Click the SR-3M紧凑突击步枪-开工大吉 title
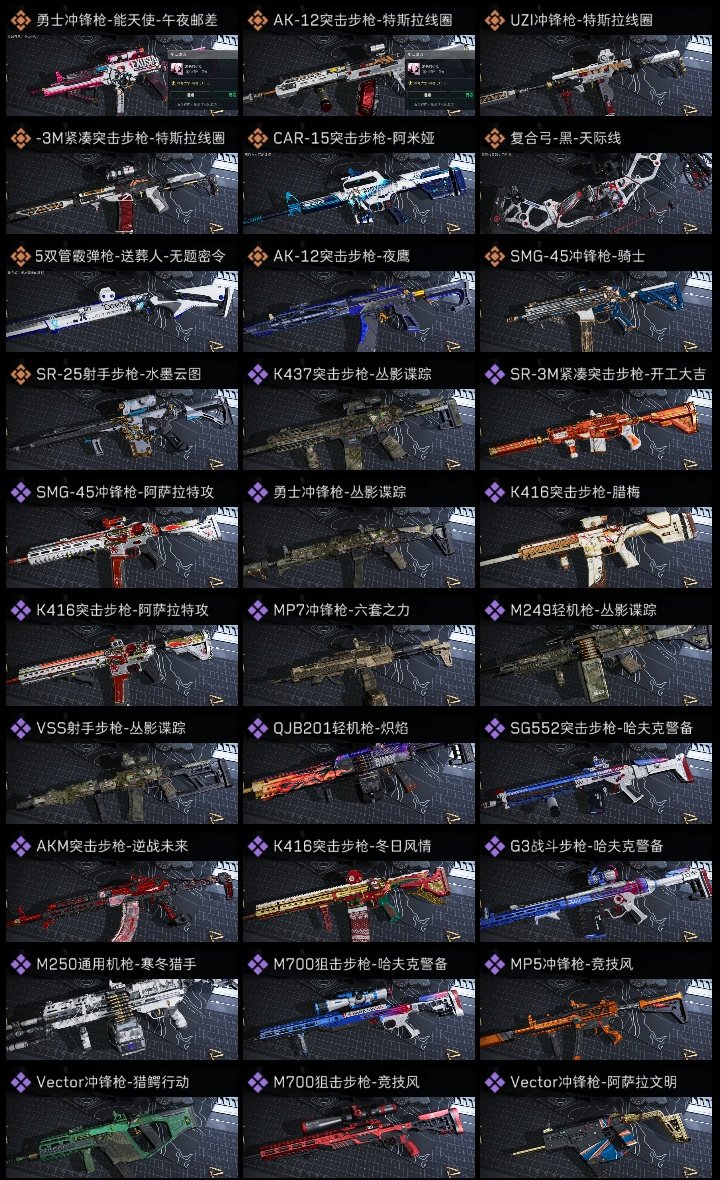This screenshot has height=1180, width=720. (x=608, y=374)
